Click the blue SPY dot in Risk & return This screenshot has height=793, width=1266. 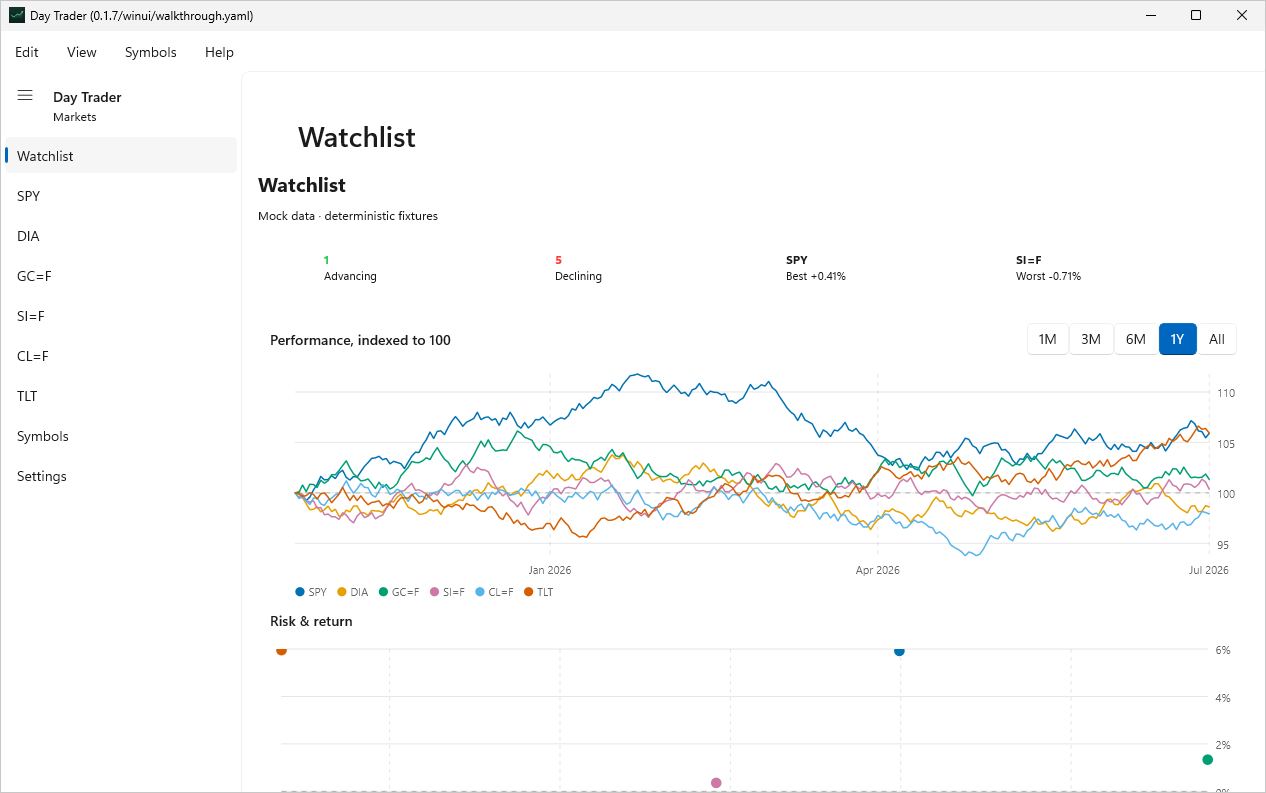tap(899, 651)
